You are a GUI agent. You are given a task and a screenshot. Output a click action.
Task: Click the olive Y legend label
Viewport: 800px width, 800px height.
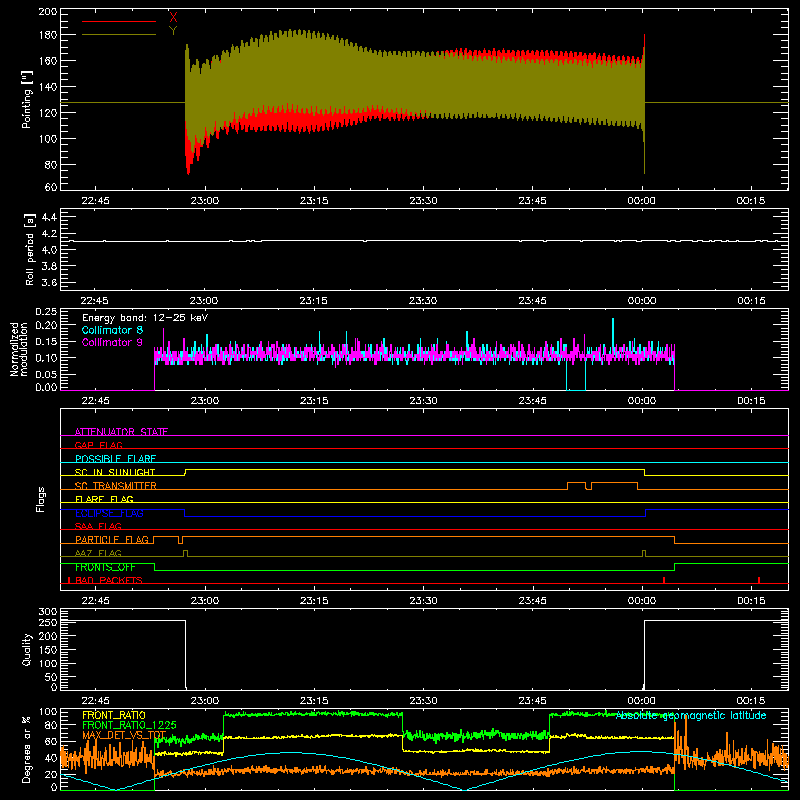click(173, 31)
